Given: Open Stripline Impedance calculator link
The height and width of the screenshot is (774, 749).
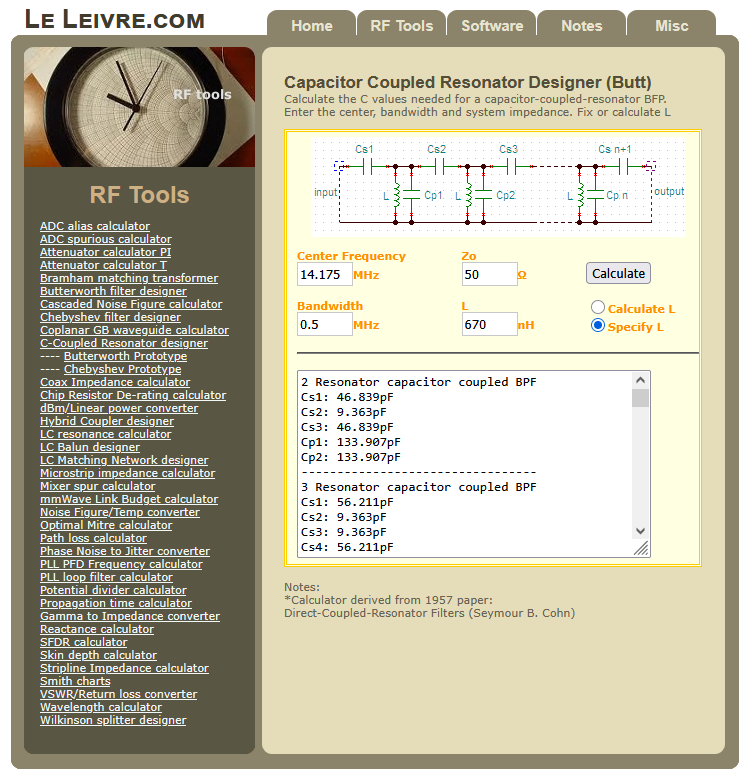Looking at the screenshot, I should (124, 668).
